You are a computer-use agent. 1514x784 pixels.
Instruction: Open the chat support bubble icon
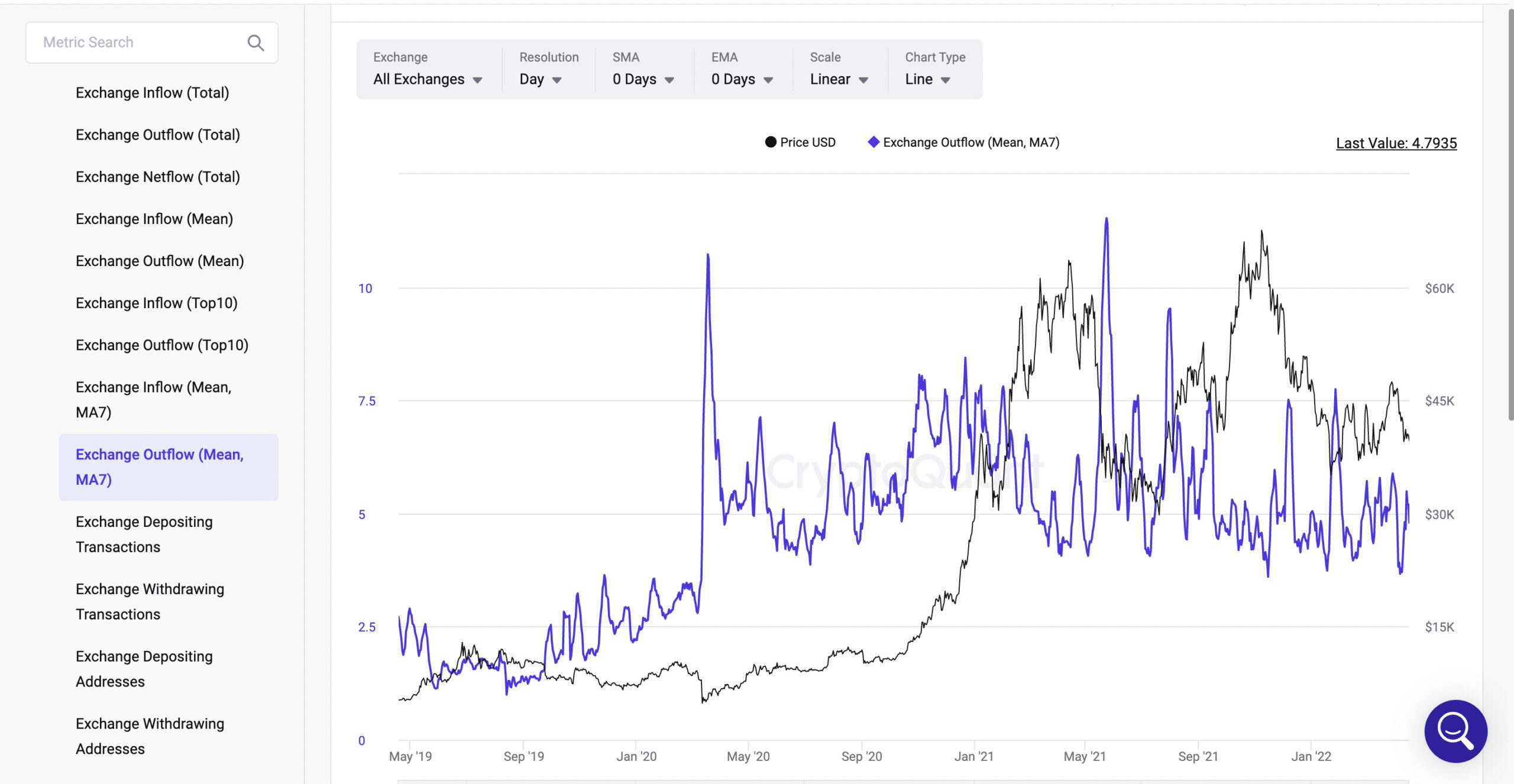pyautogui.click(x=1455, y=731)
